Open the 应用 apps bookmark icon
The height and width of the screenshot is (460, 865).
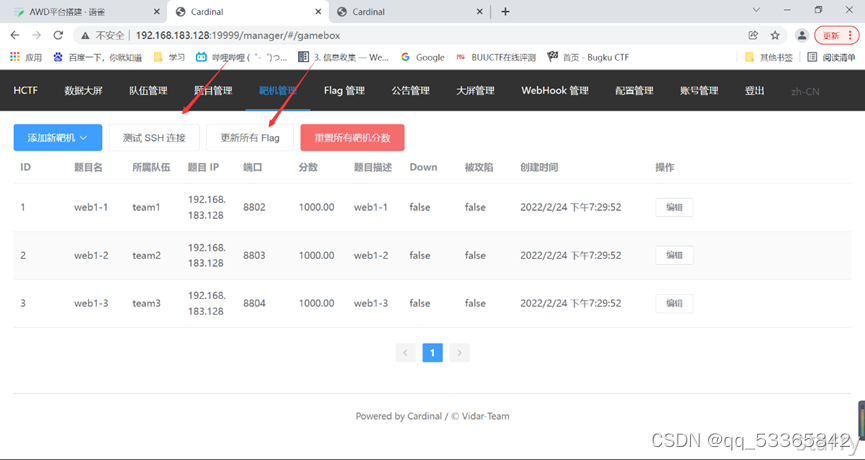click(x=26, y=57)
